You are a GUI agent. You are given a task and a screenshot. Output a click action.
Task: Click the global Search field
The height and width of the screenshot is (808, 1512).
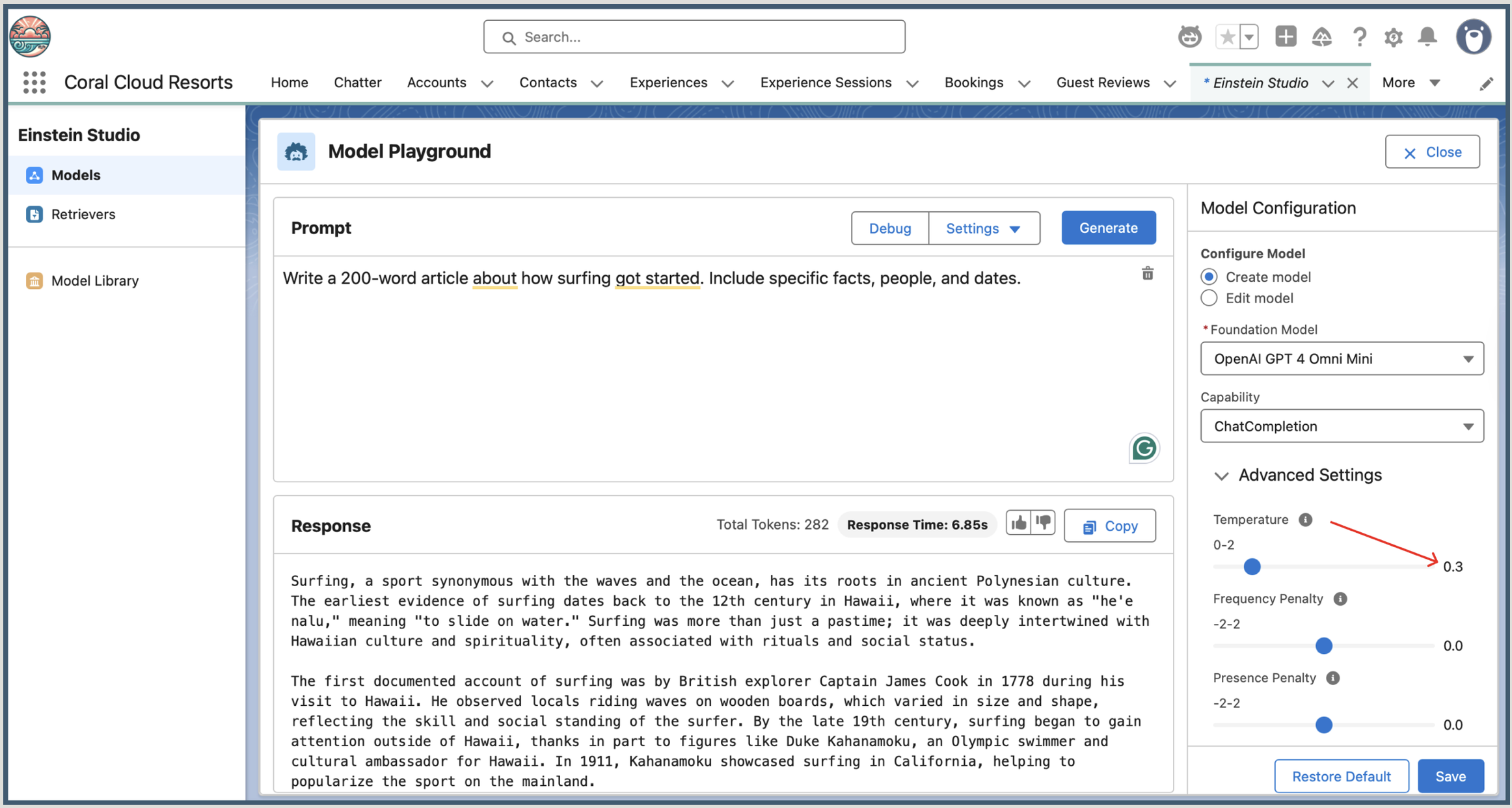(694, 37)
